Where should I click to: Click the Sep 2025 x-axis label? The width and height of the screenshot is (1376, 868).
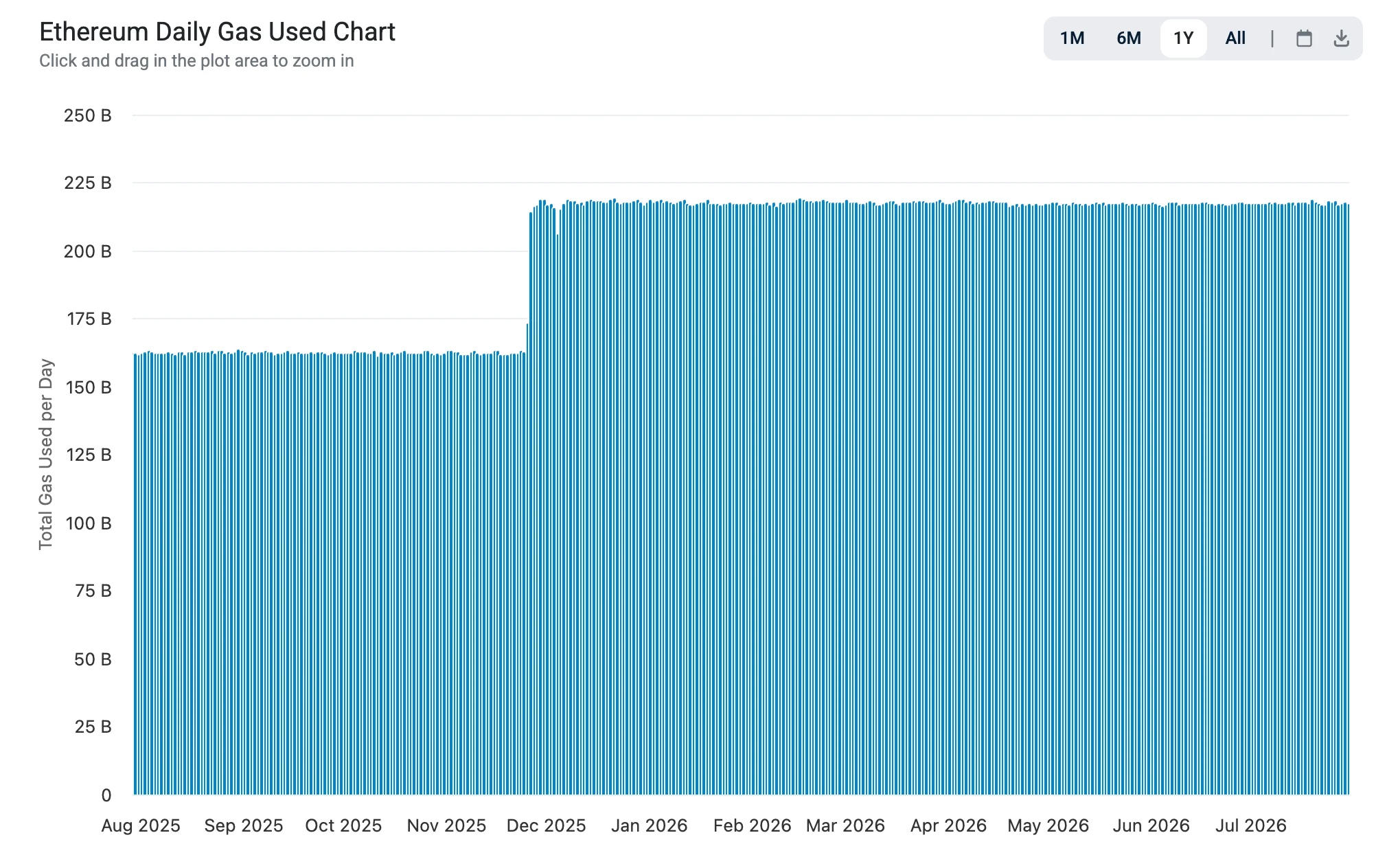pos(244,825)
